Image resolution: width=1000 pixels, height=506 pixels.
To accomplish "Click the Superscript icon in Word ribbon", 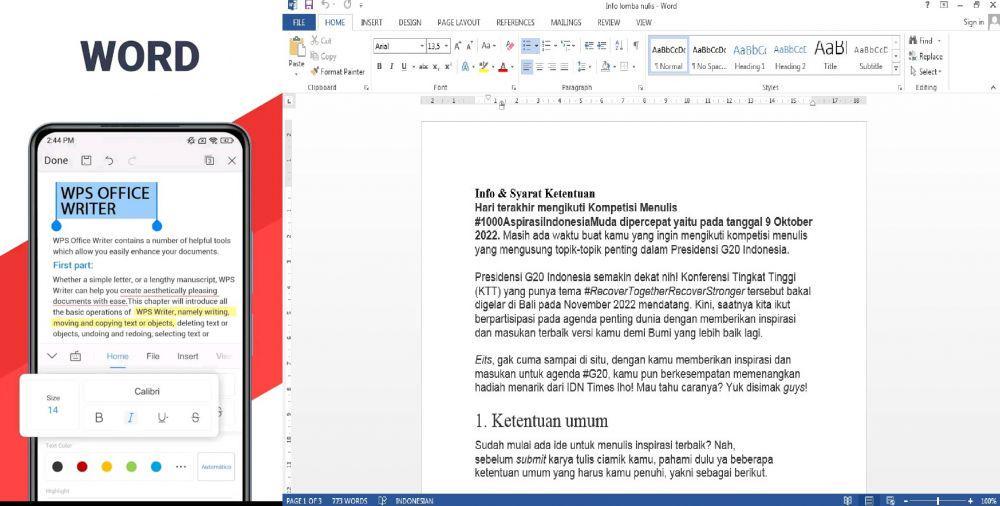I will 448,66.
